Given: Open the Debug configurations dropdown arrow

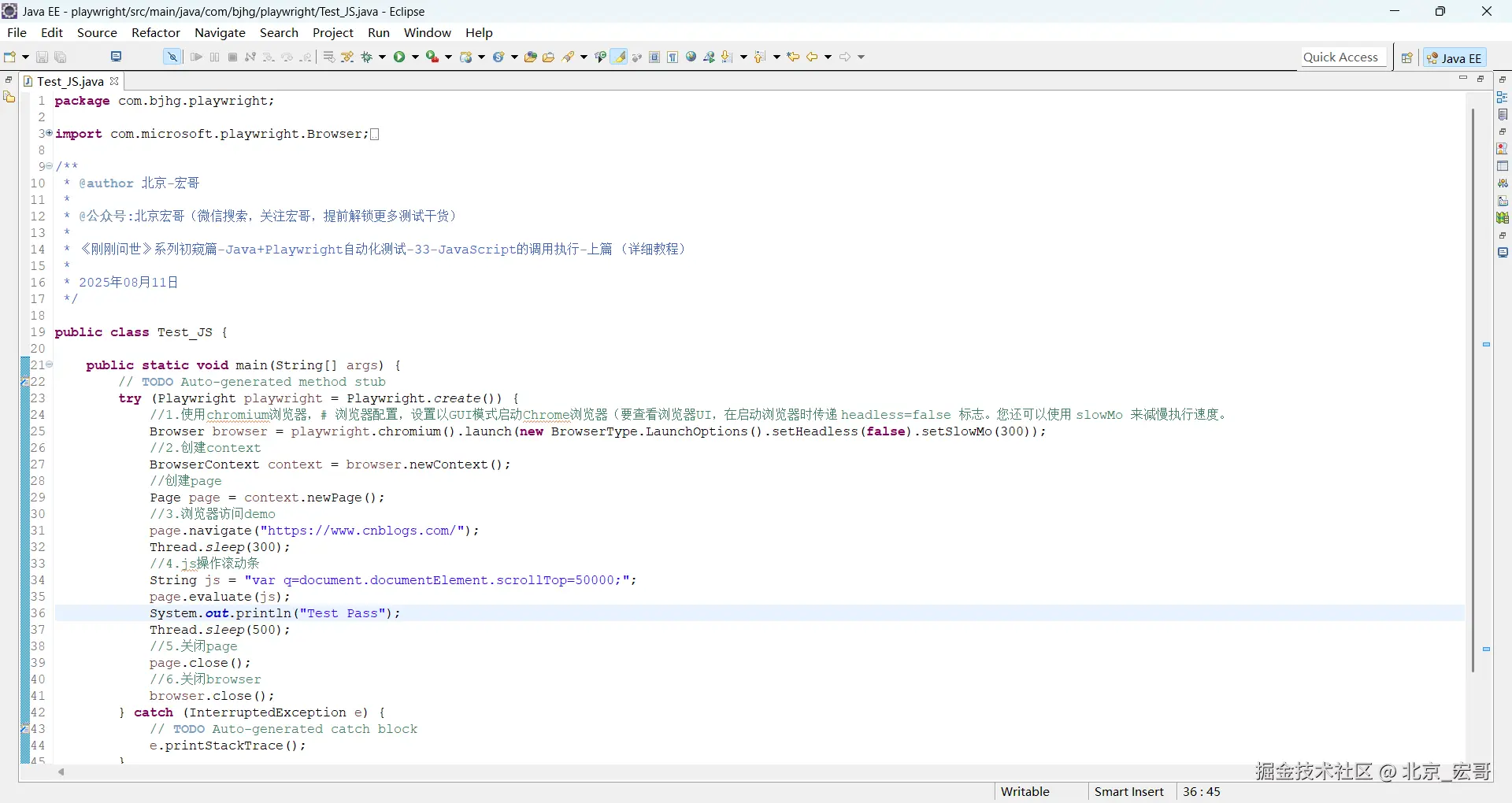Looking at the screenshot, I should pos(383,57).
